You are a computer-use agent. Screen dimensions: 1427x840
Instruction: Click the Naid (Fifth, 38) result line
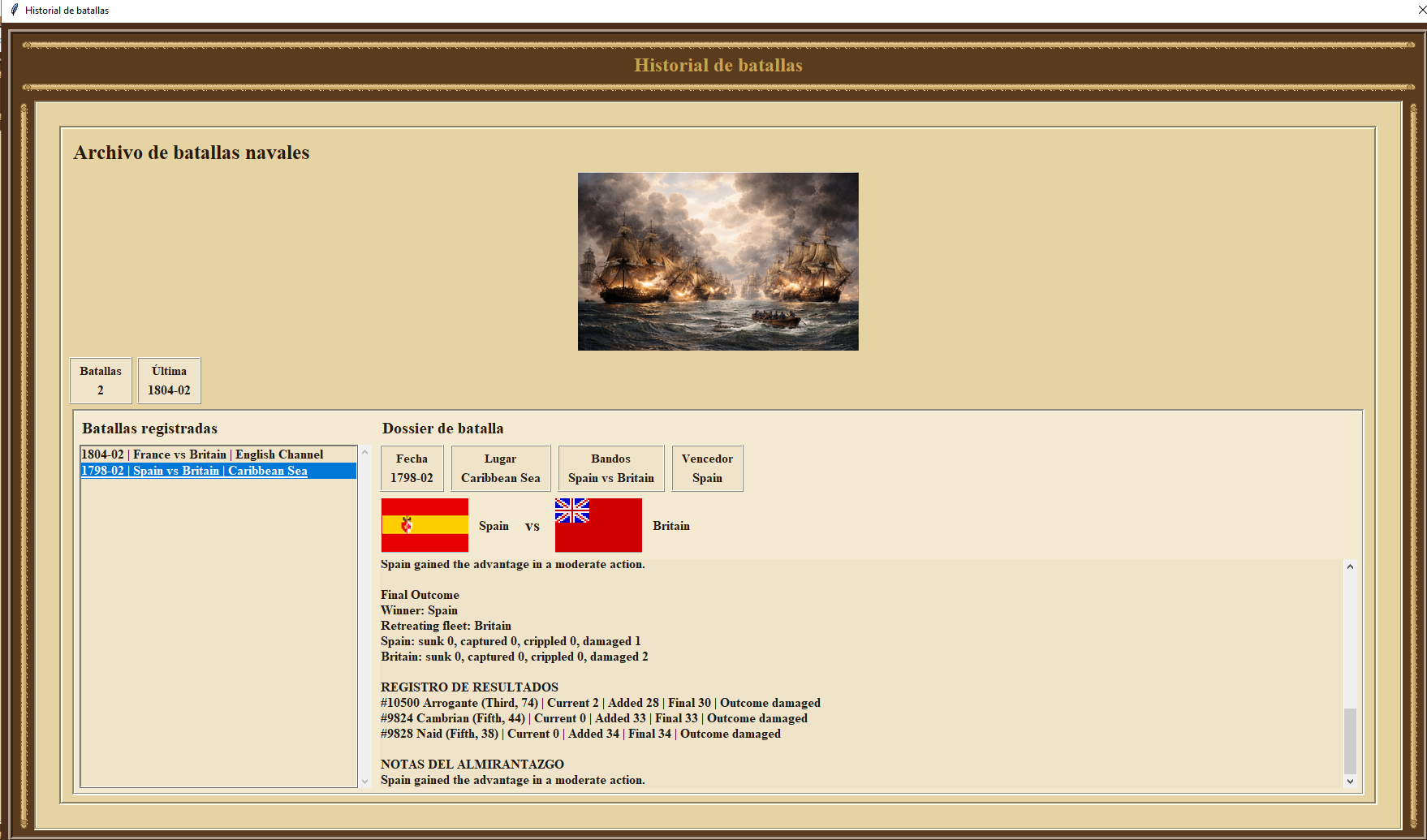[580, 734]
